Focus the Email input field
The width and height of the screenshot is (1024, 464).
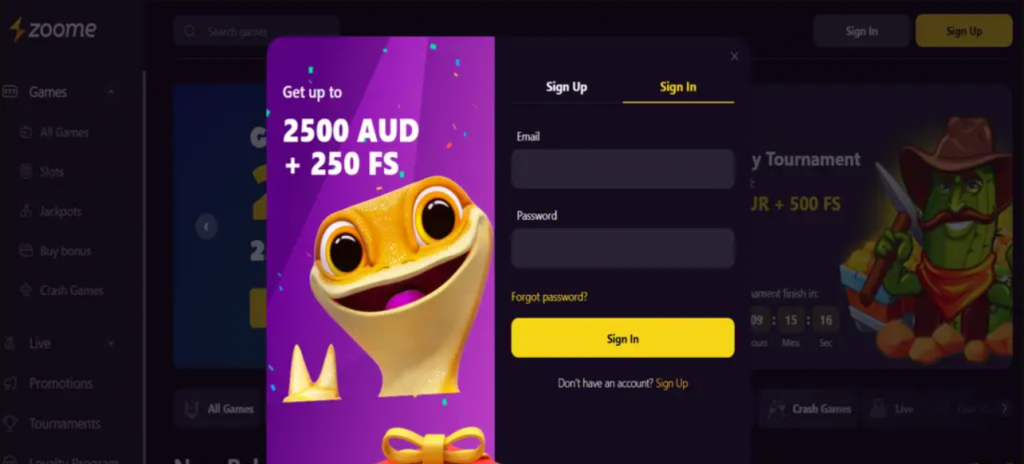[x=622, y=169]
